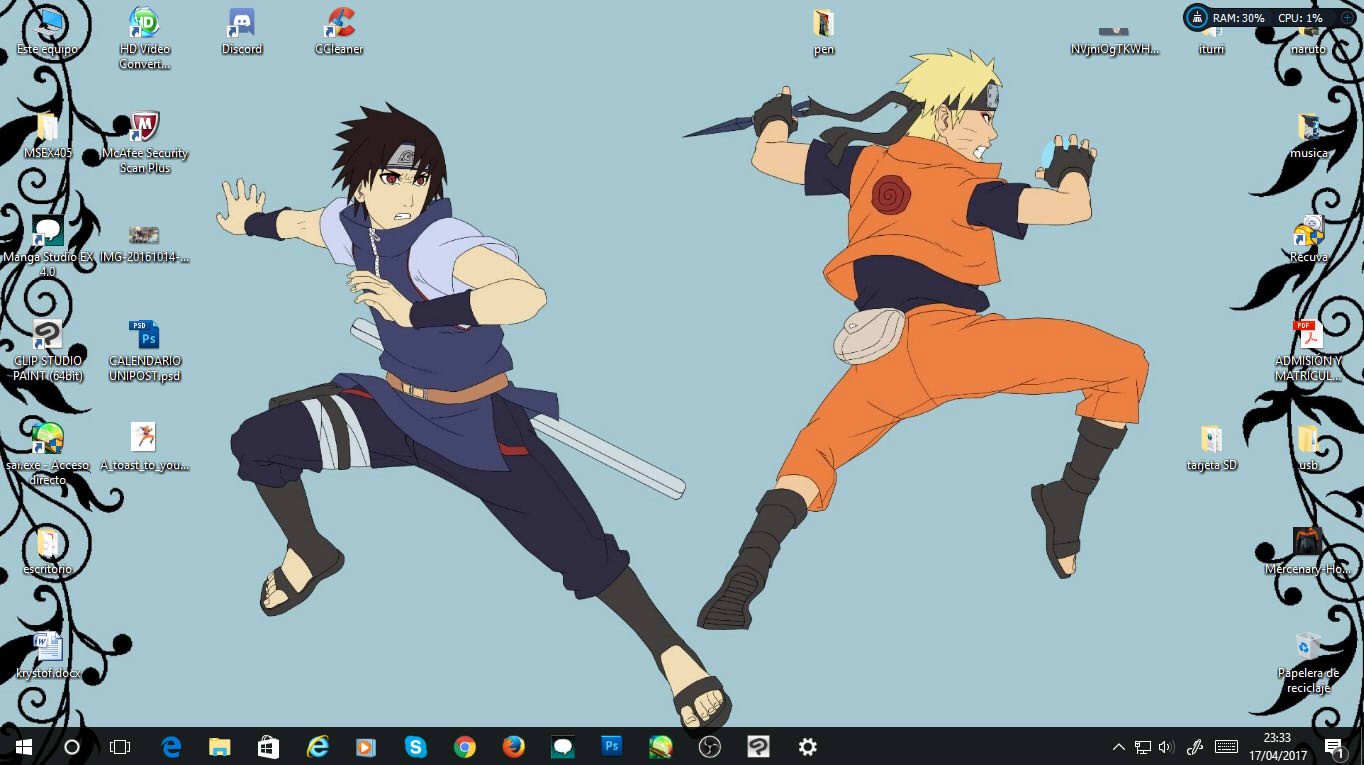Select the escritorio folder

[47, 551]
